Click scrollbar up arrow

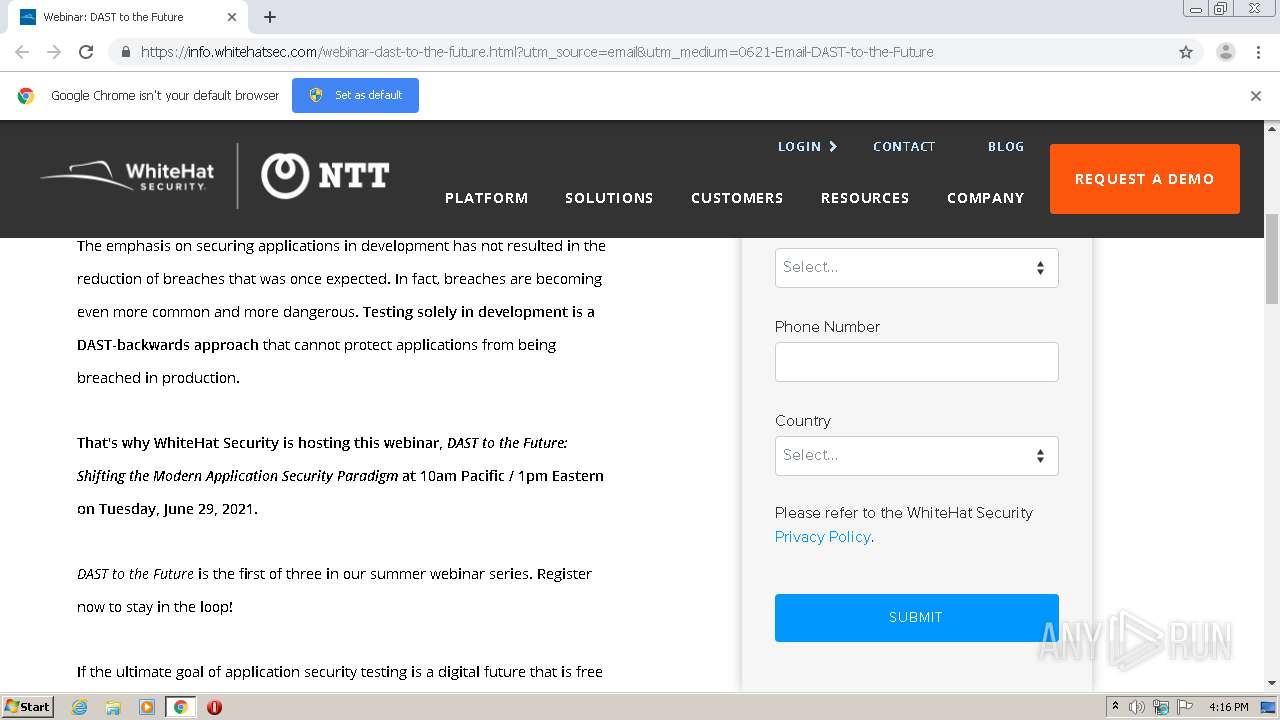tap(1272, 129)
